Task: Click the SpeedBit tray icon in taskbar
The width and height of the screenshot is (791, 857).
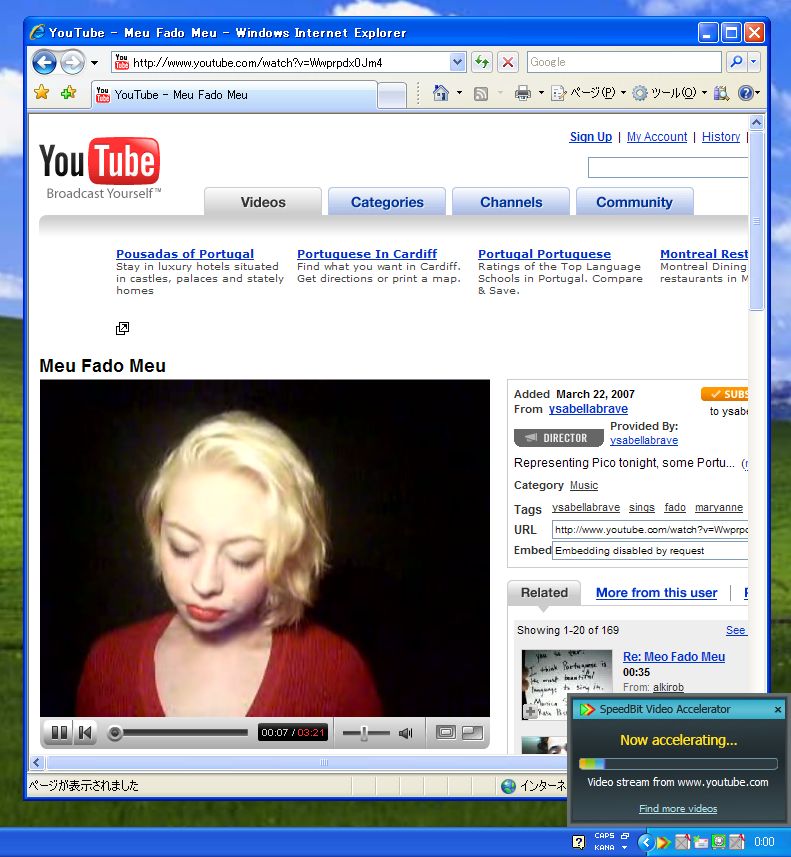Action: coord(663,842)
